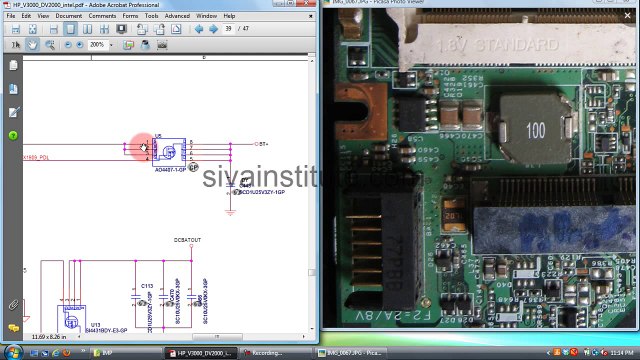This screenshot has height=360, width=640.
Task: Open the green How To help icon
Action: pyautogui.click(x=13, y=136)
